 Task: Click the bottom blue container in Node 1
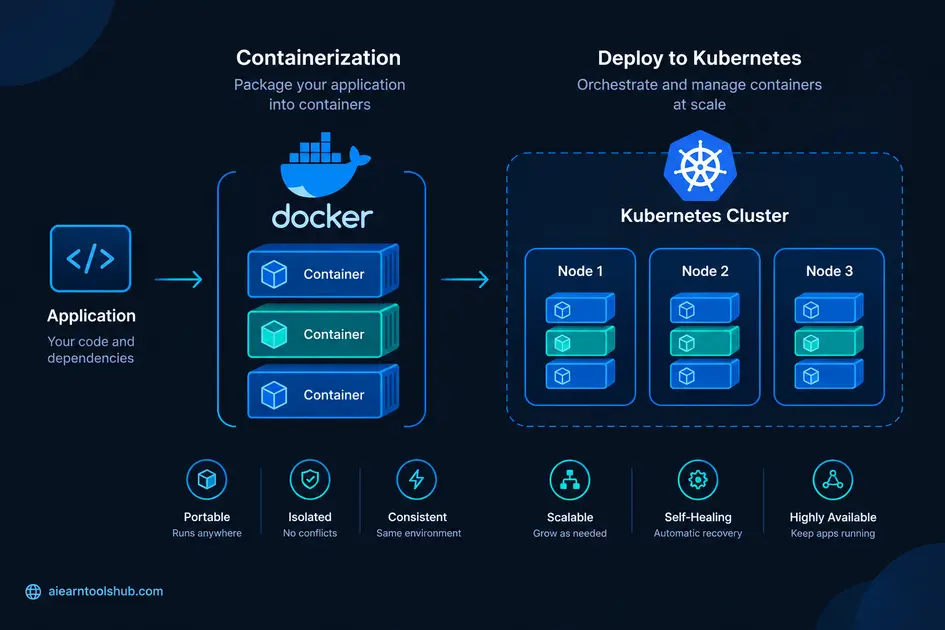pos(580,374)
